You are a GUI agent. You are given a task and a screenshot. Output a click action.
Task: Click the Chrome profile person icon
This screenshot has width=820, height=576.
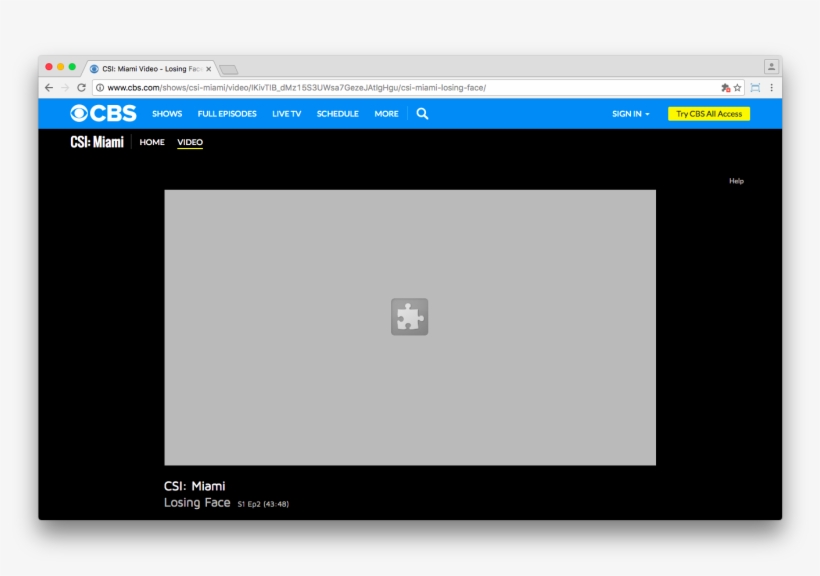[771, 66]
